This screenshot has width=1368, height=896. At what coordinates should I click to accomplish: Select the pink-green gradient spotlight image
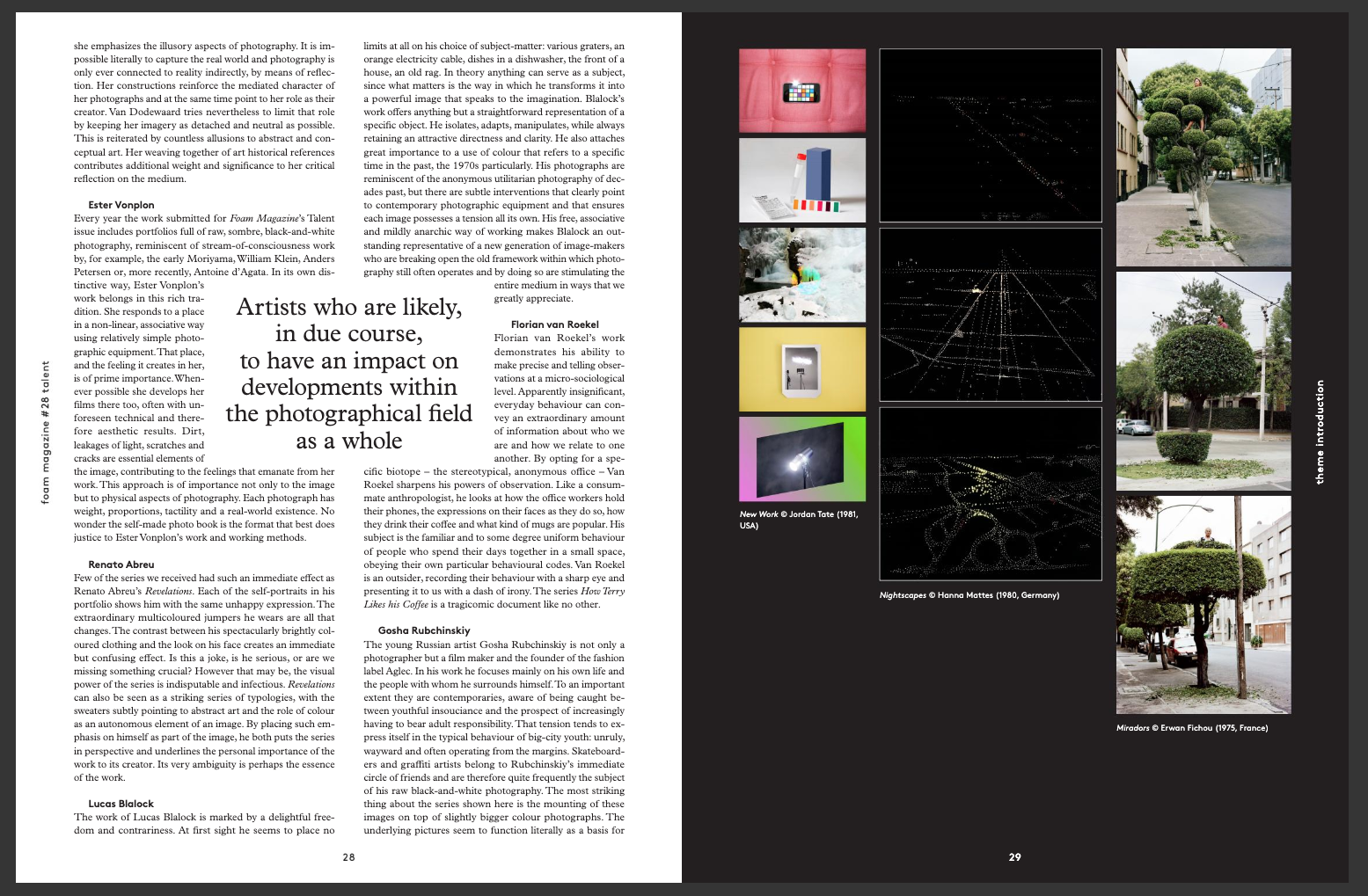(x=801, y=459)
